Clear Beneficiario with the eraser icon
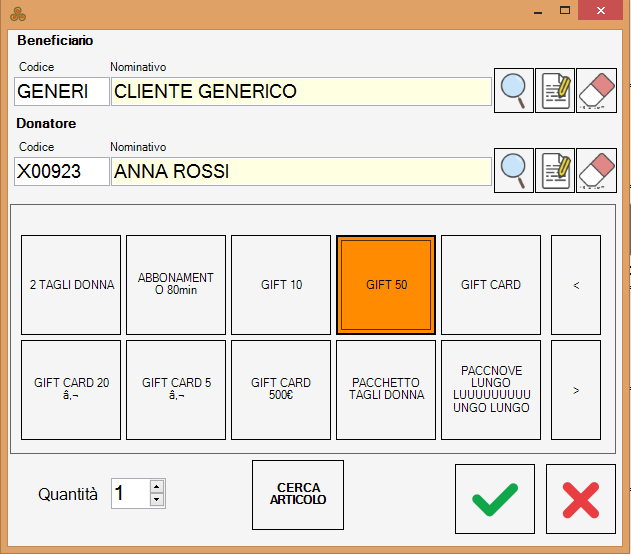The image size is (631, 554). pyautogui.click(x=596, y=91)
